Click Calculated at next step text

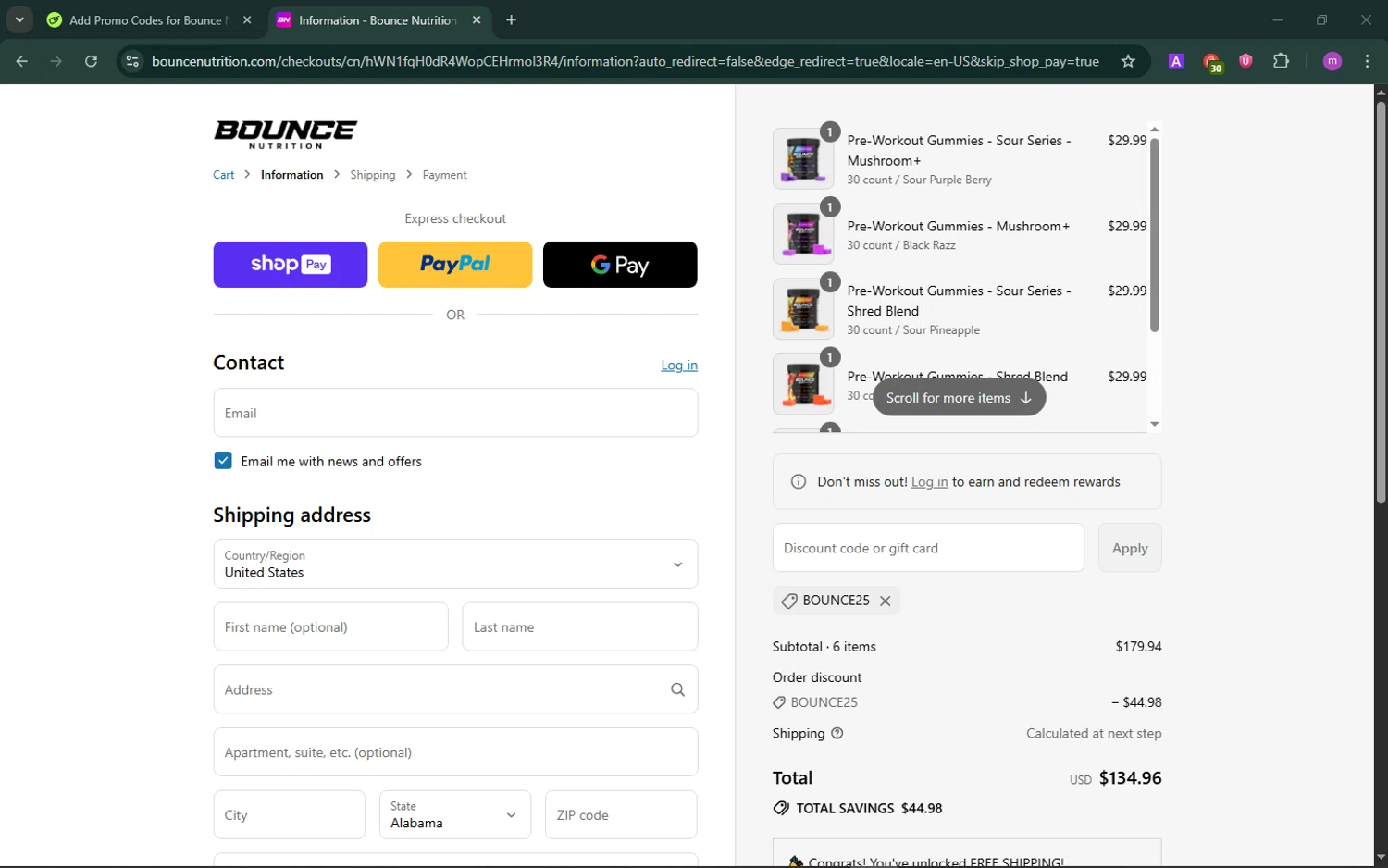pyautogui.click(x=1094, y=734)
